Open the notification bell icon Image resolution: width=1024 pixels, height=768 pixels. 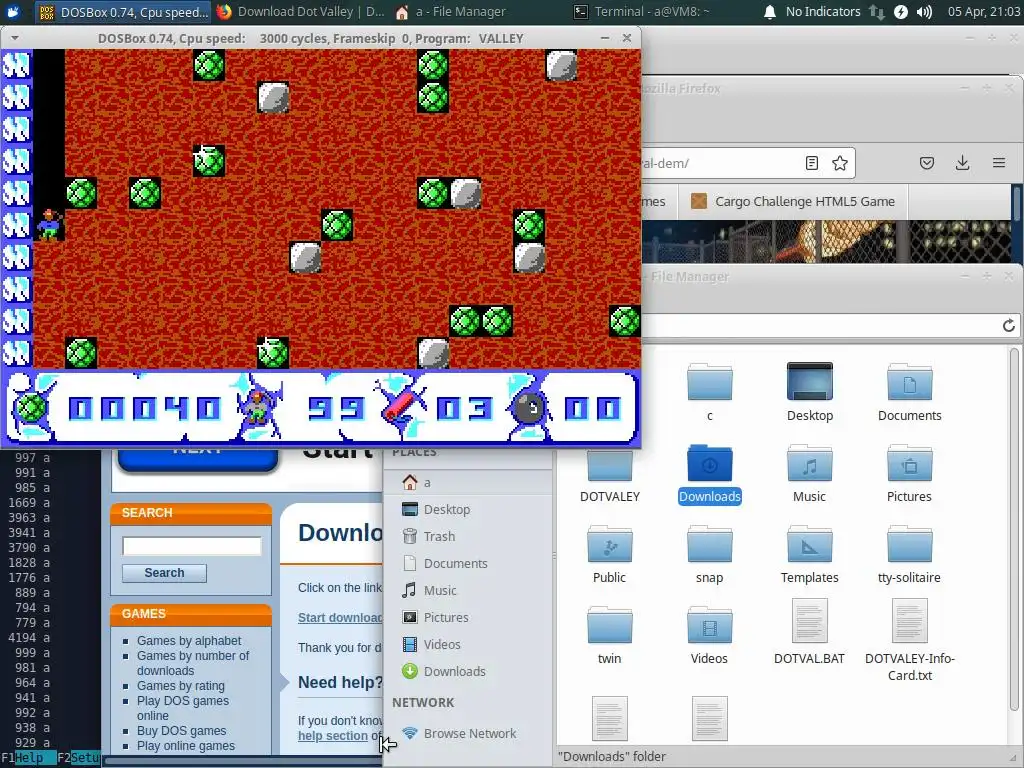(x=770, y=12)
